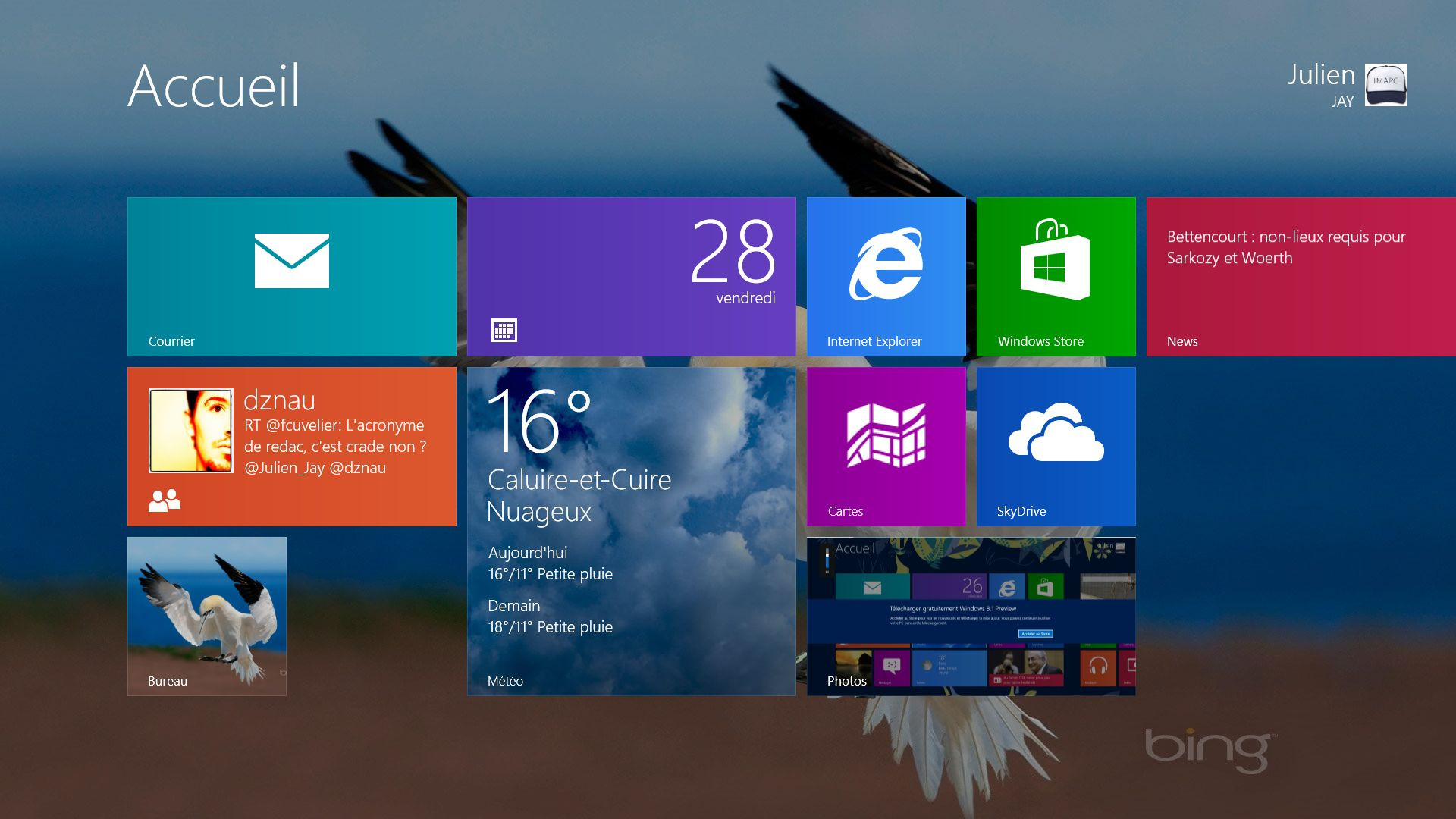Click the Accueil start screen title
Screen dimensions: 1456x819
coord(214,86)
